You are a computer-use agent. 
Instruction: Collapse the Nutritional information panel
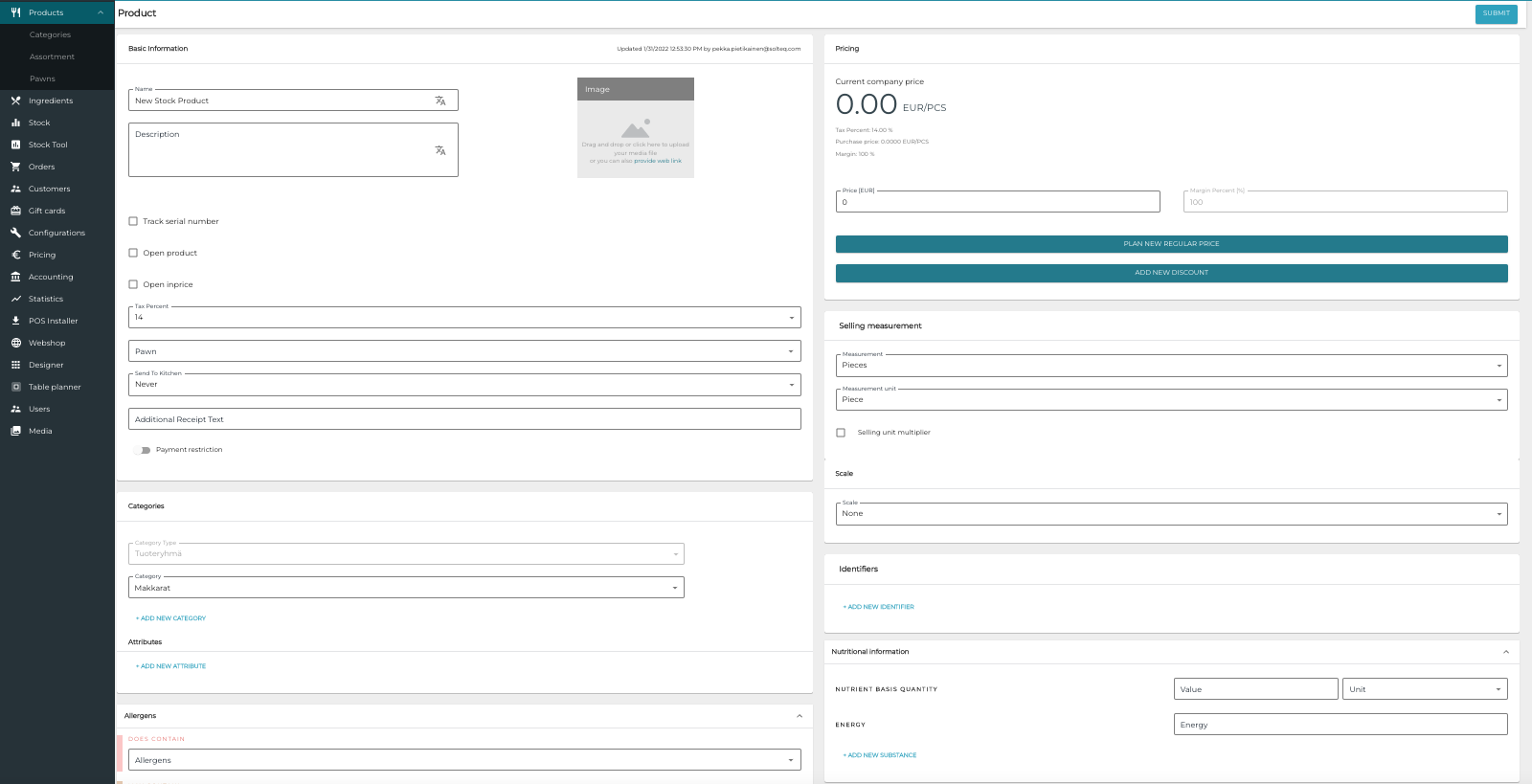click(1506, 652)
